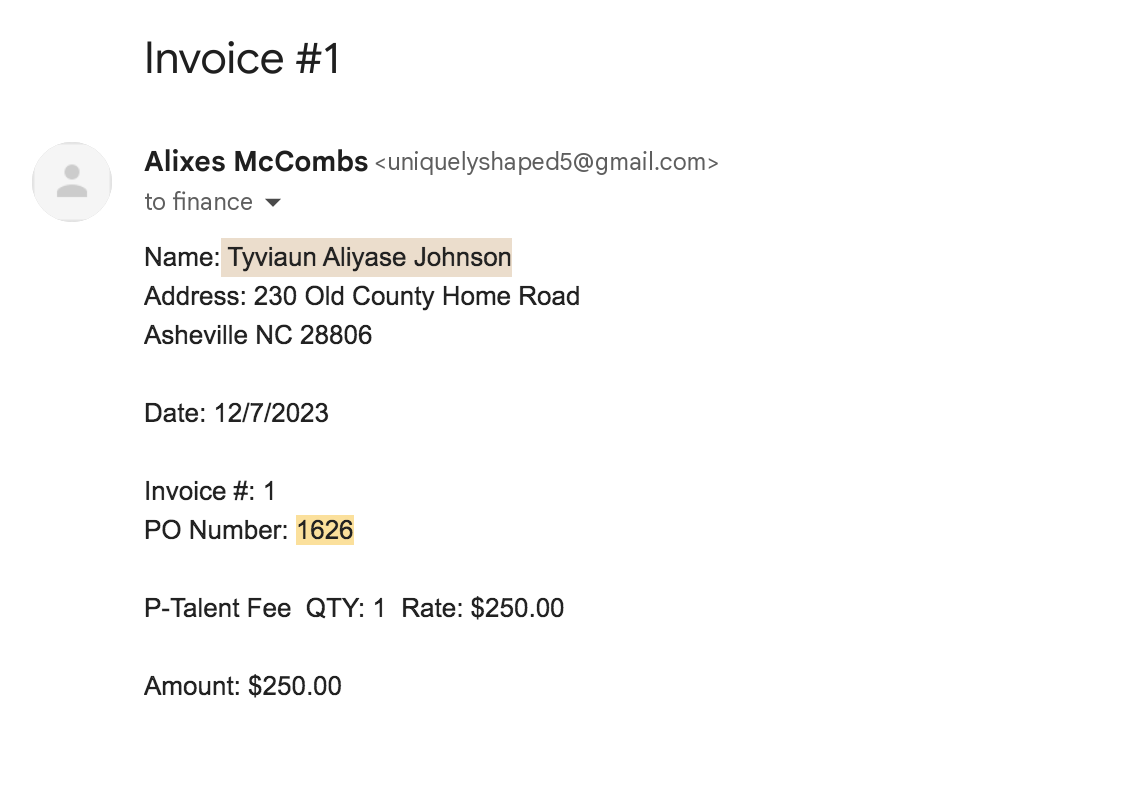The width and height of the screenshot is (1128, 786).
Task: Click the 'to finance' recipient text
Action: [199, 202]
